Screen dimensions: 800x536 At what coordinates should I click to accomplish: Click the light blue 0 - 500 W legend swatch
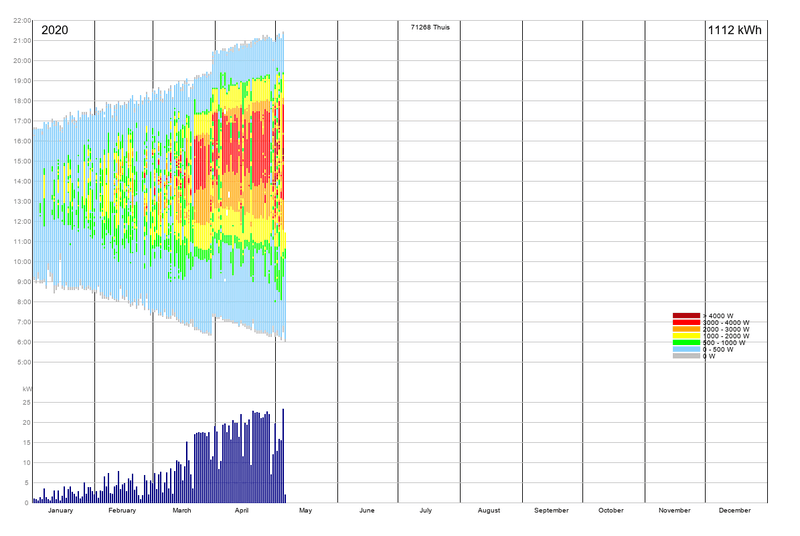click(686, 349)
